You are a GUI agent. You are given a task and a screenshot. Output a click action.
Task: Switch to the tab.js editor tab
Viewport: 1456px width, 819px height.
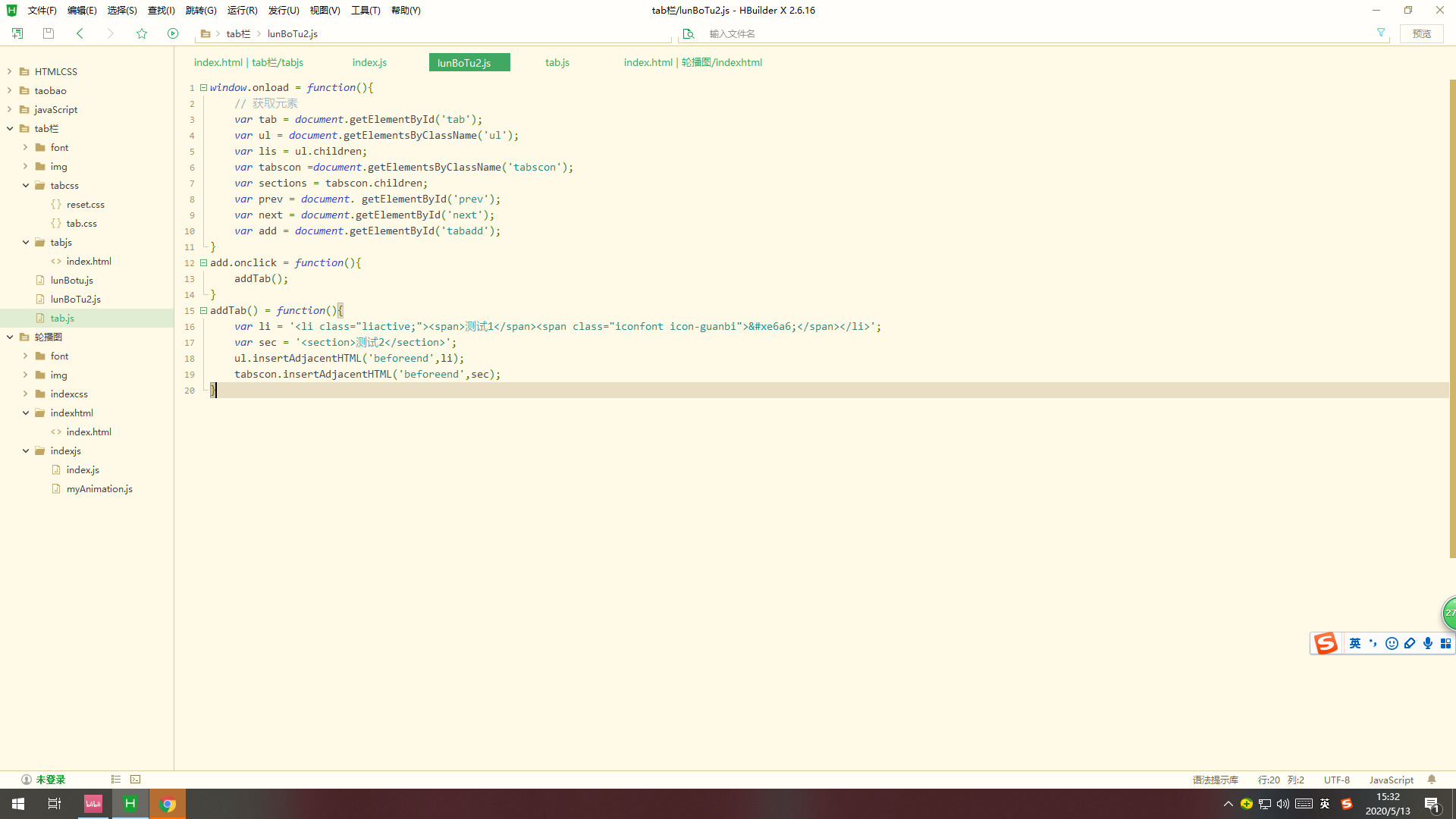557,62
